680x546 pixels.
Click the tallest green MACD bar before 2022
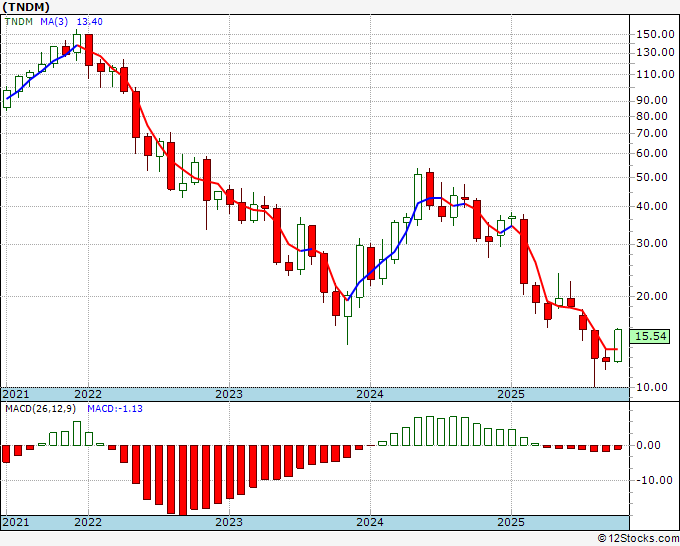coord(77,433)
